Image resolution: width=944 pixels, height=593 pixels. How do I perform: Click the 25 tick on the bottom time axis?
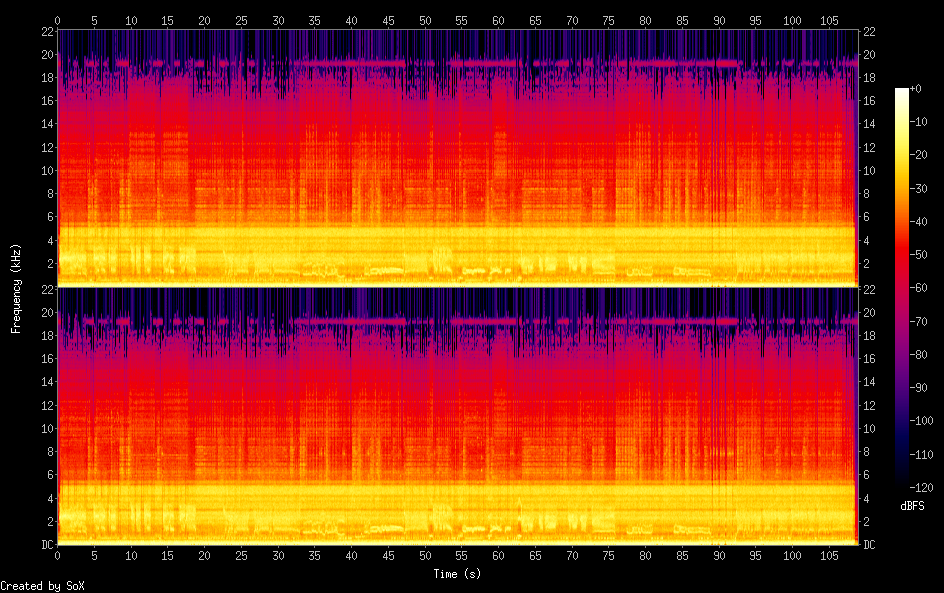coord(241,554)
